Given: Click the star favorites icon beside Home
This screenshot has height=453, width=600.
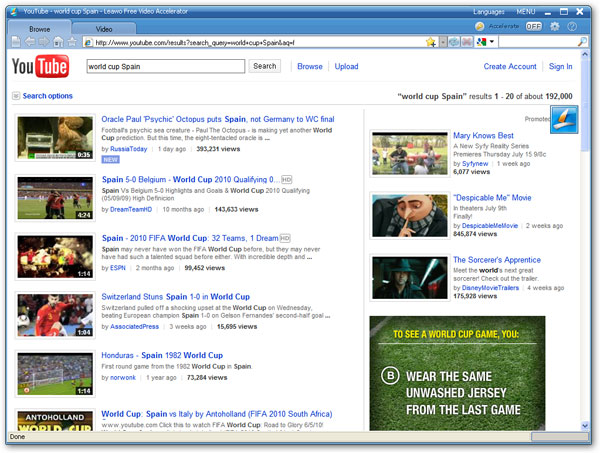Looking at the screenshot, I should (70, 42).
